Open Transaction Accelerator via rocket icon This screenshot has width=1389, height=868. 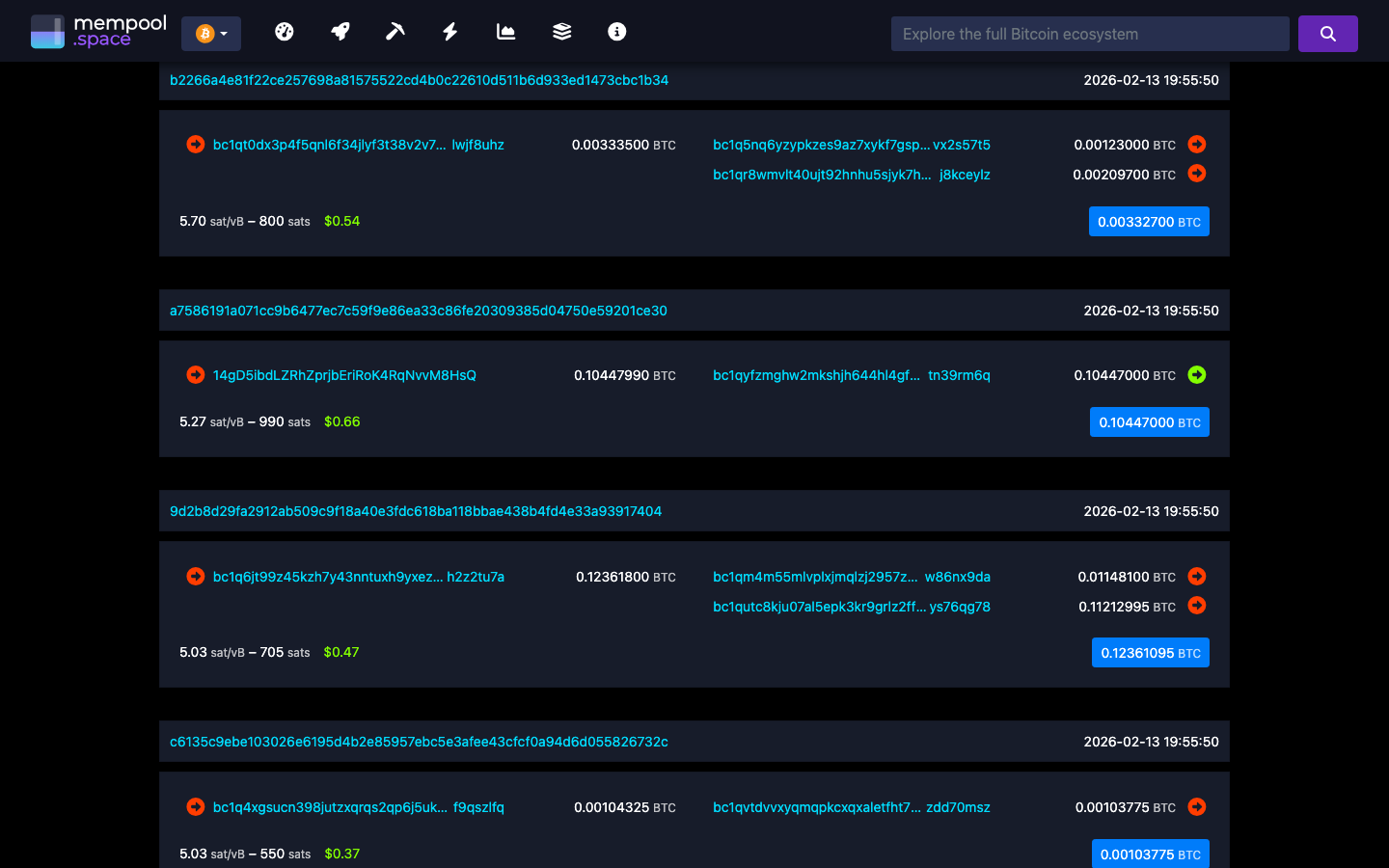tap(340, 31)
